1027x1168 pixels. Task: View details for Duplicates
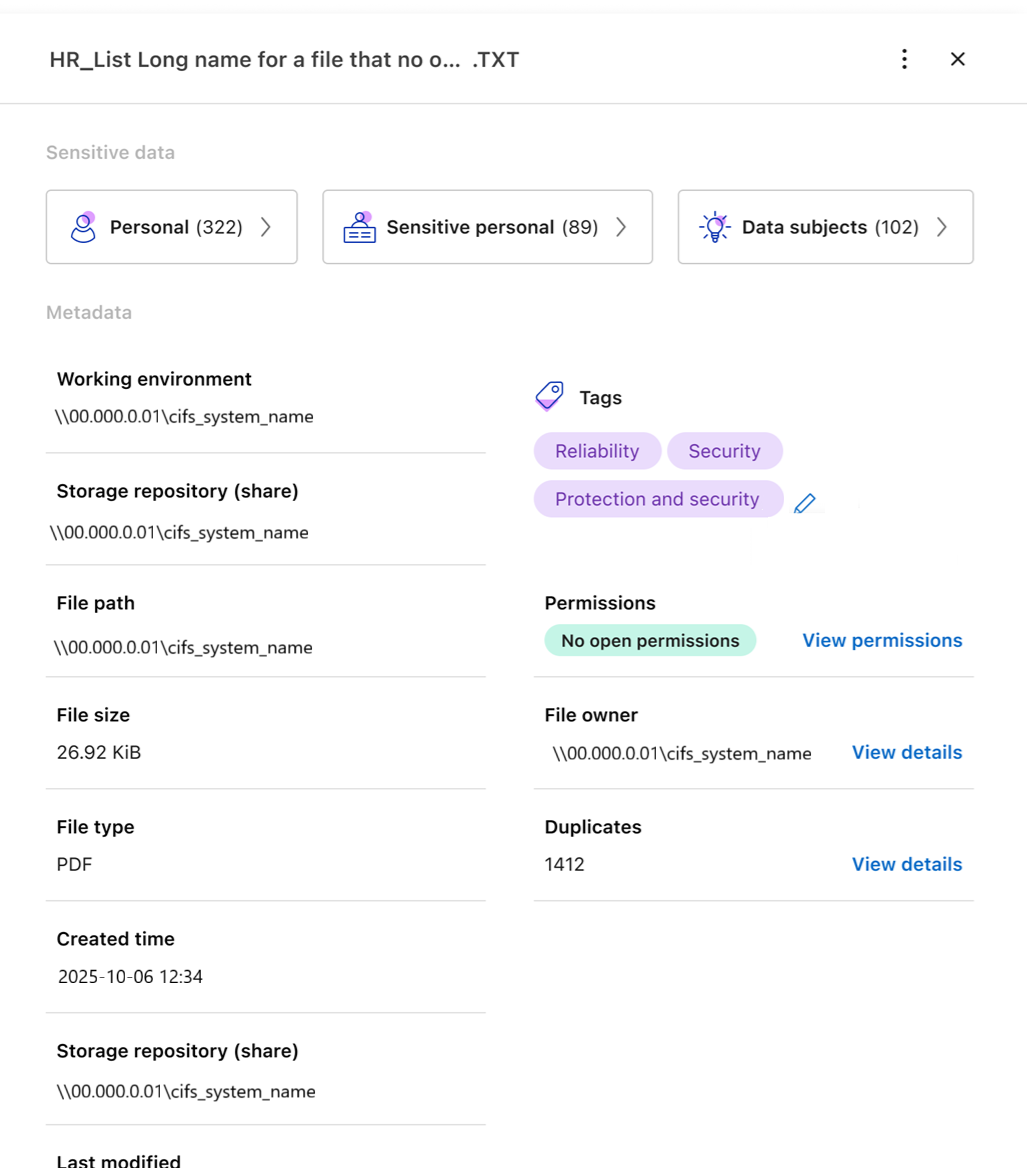(x=906, y=864)
